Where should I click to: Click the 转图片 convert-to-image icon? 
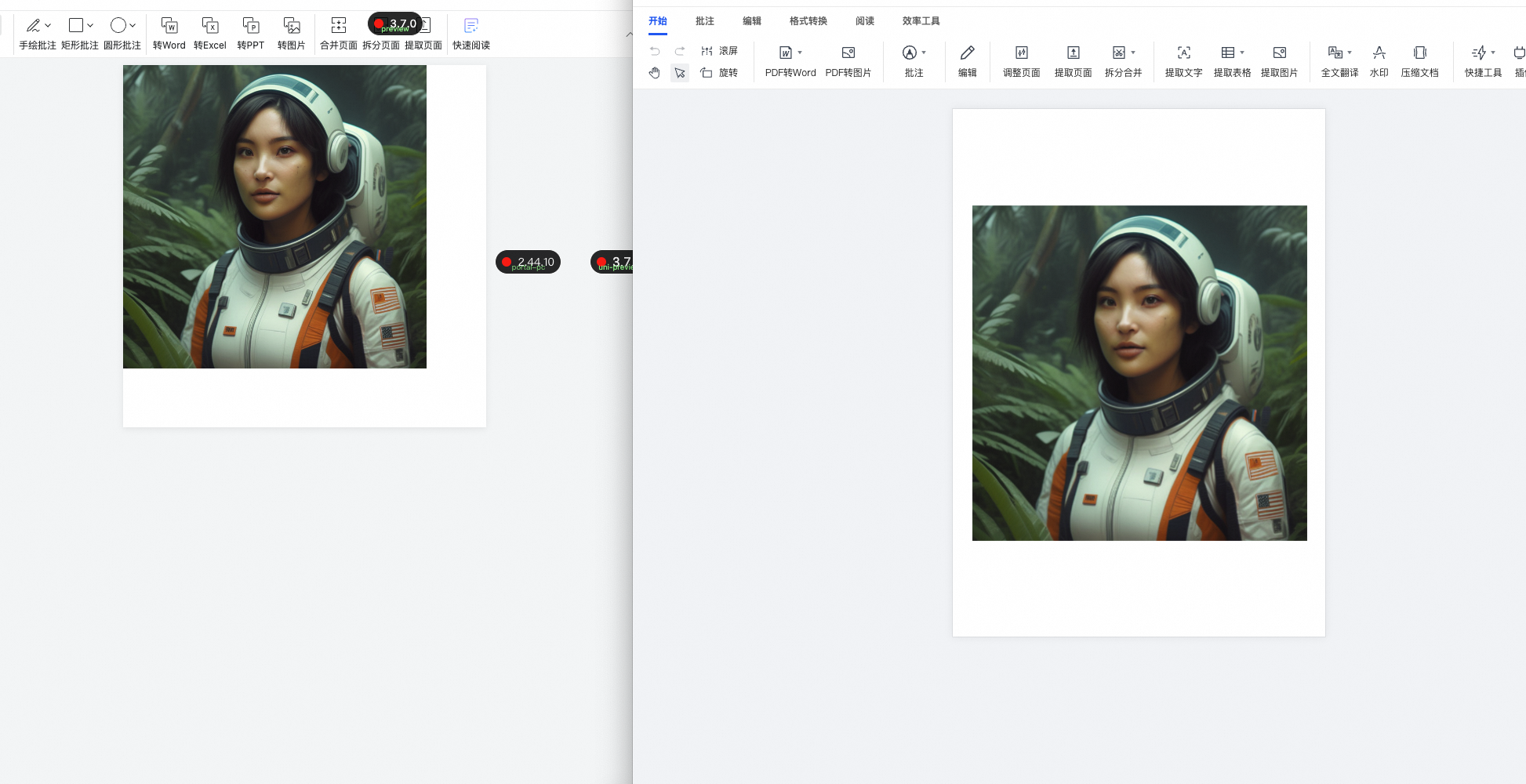[x=292, y=25]
